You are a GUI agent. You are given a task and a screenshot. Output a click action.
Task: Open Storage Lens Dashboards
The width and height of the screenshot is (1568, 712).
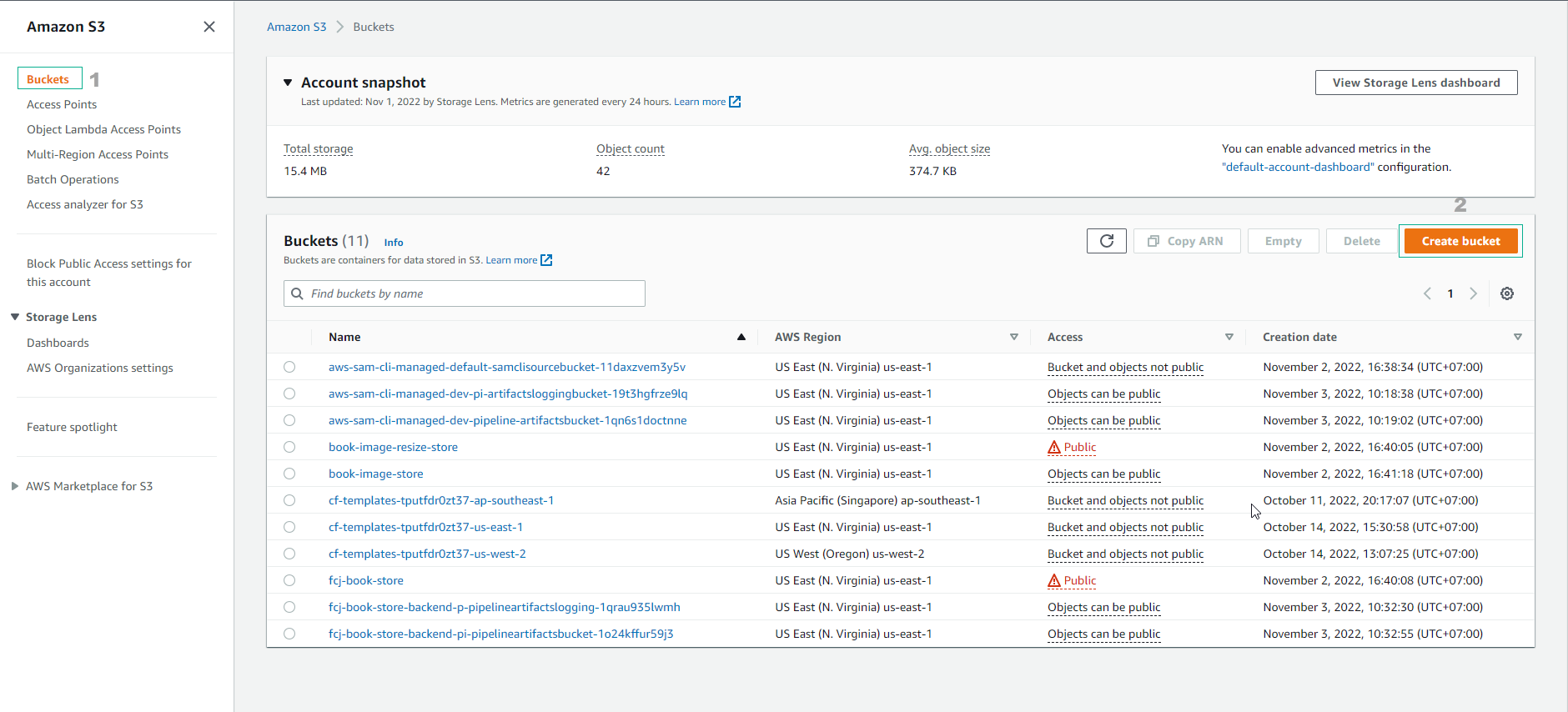coord(58,343)
